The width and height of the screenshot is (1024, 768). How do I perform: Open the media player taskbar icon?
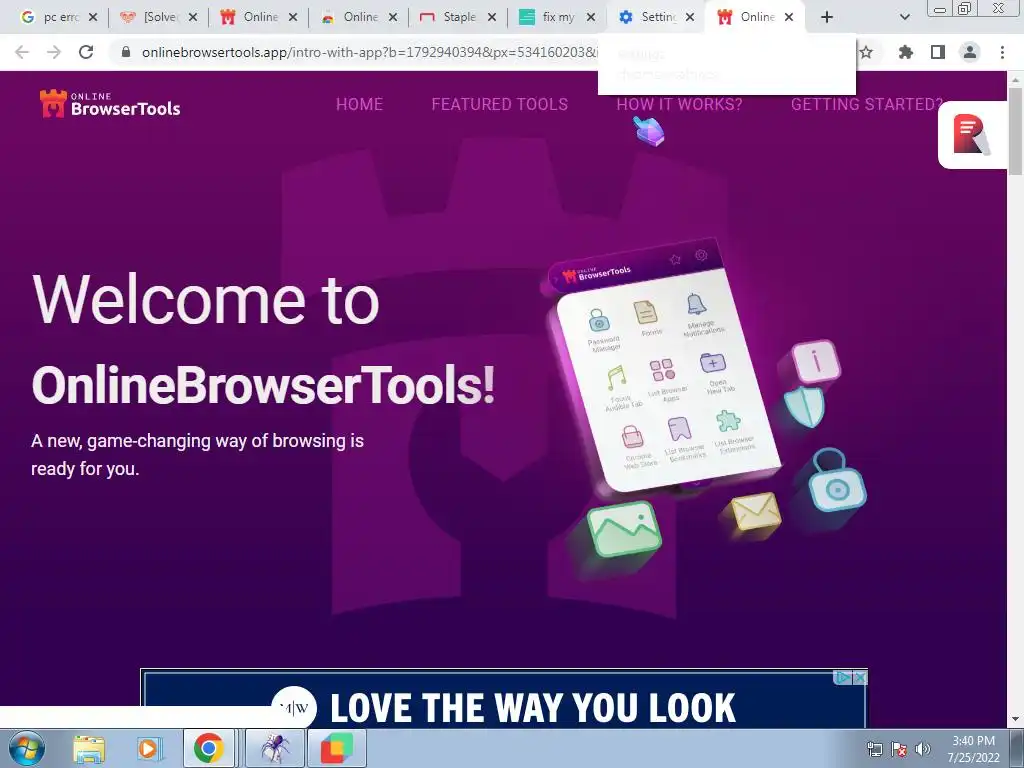click(x=149, y=749)
